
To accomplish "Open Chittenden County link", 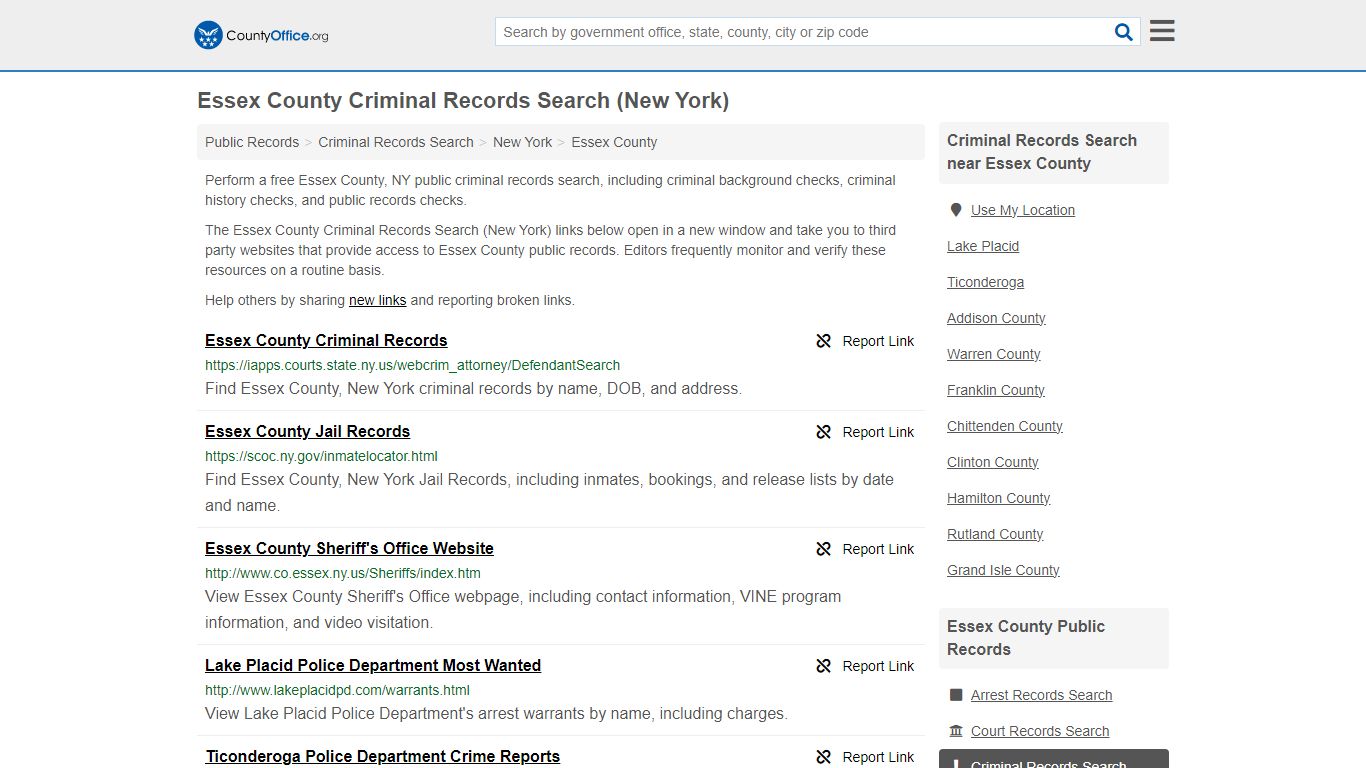I will (x=1004, y=426).
